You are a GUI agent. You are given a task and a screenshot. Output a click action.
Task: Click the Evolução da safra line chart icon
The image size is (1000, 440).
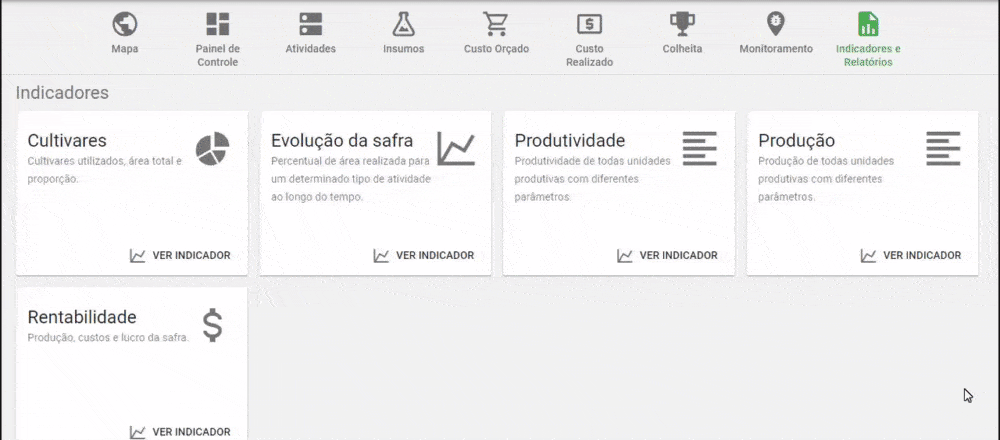(456, 148)
